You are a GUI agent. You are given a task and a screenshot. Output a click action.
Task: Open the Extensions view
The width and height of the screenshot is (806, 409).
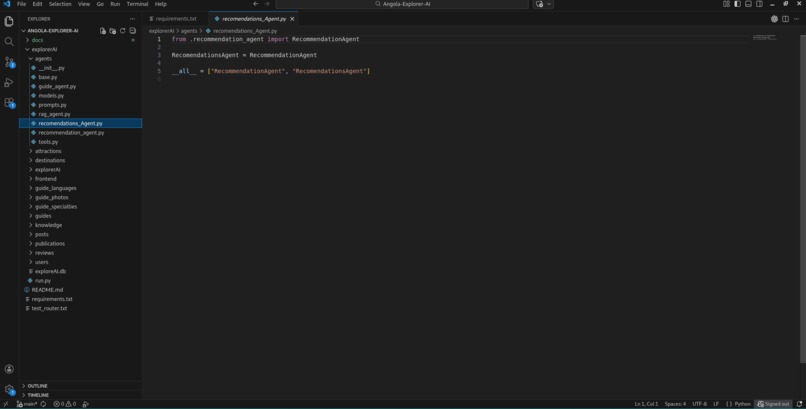[9, 103]
